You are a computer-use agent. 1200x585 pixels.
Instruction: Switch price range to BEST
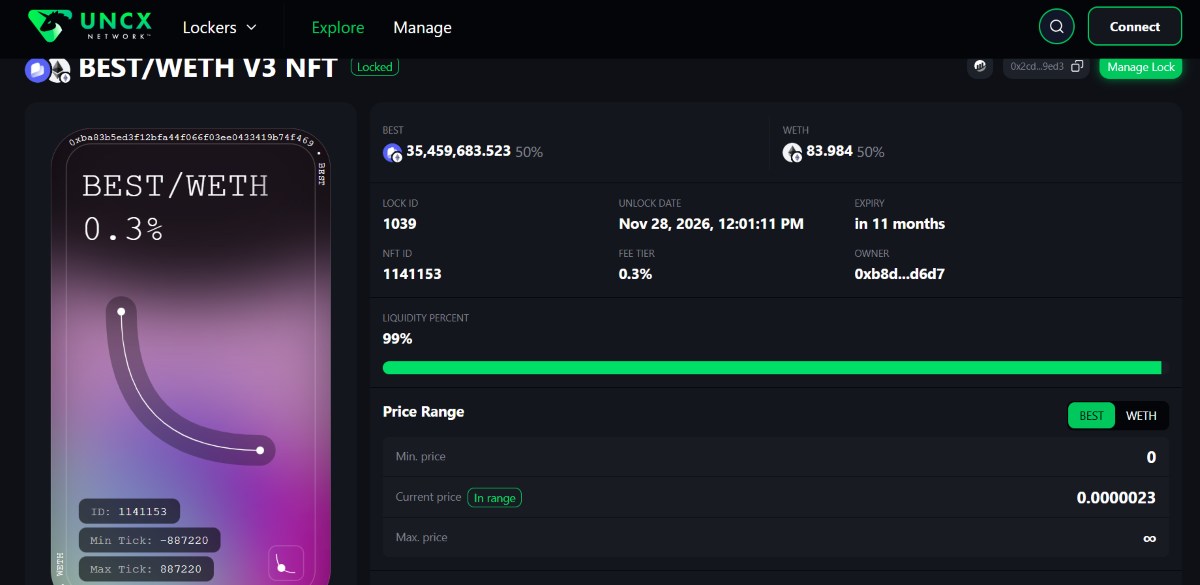(1092, 416)
